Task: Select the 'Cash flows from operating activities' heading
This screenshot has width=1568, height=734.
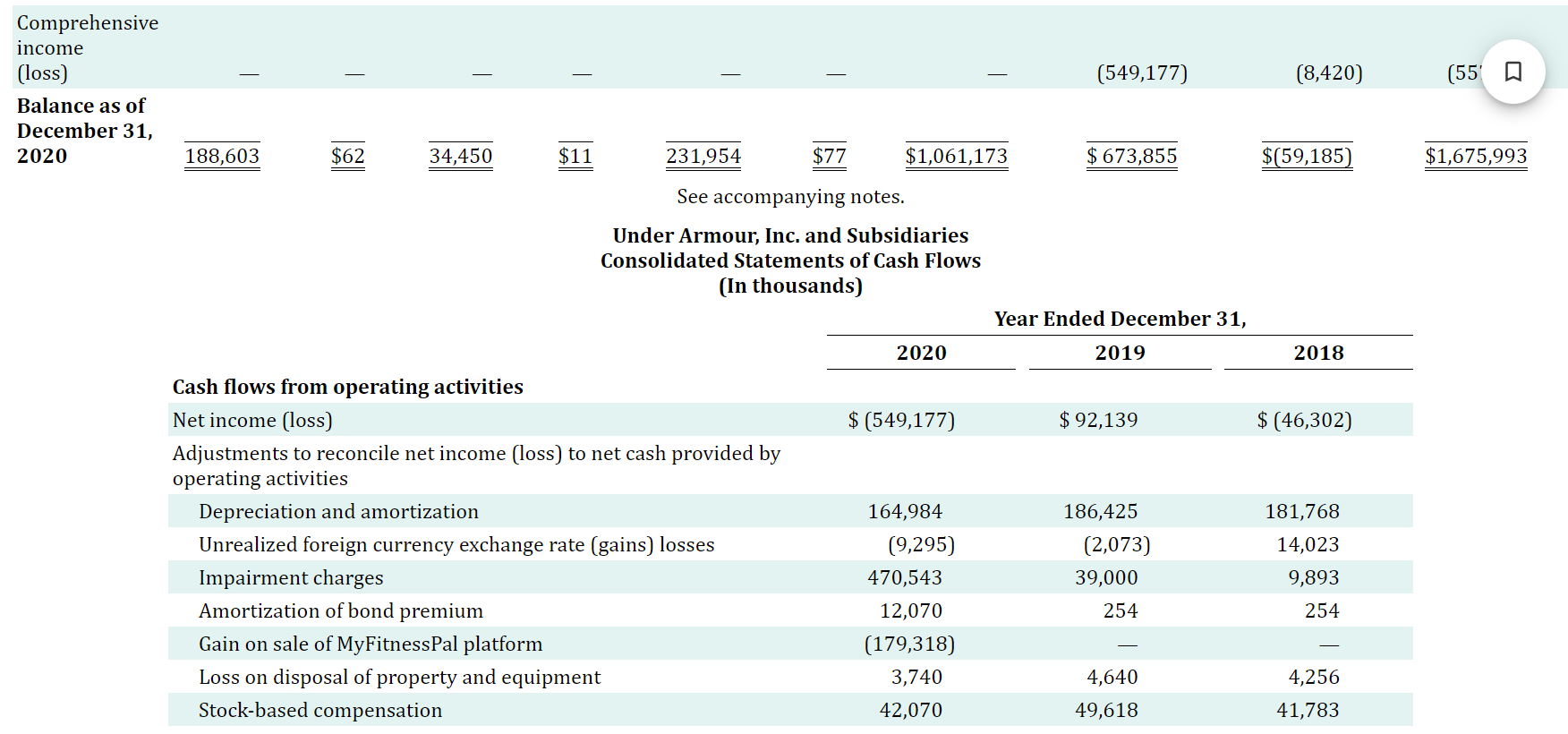Action: (347, 387)
